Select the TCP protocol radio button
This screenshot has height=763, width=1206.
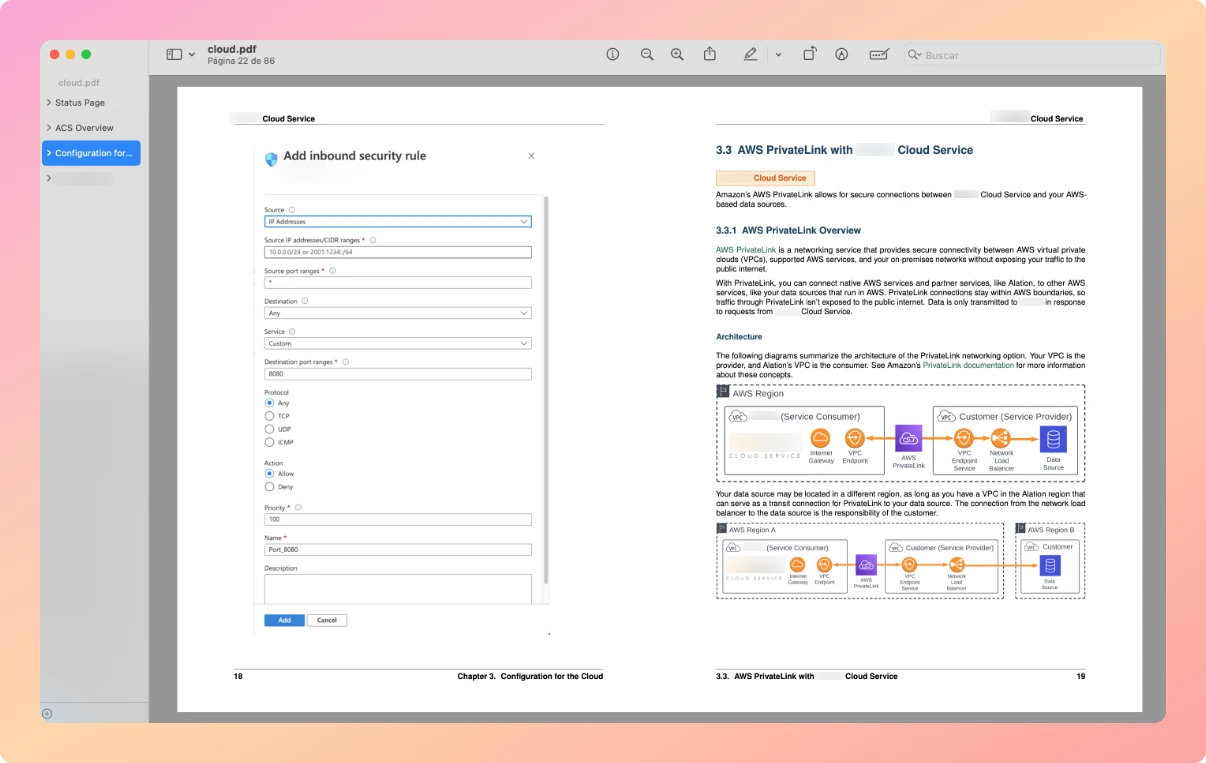(x=269, y=416)
